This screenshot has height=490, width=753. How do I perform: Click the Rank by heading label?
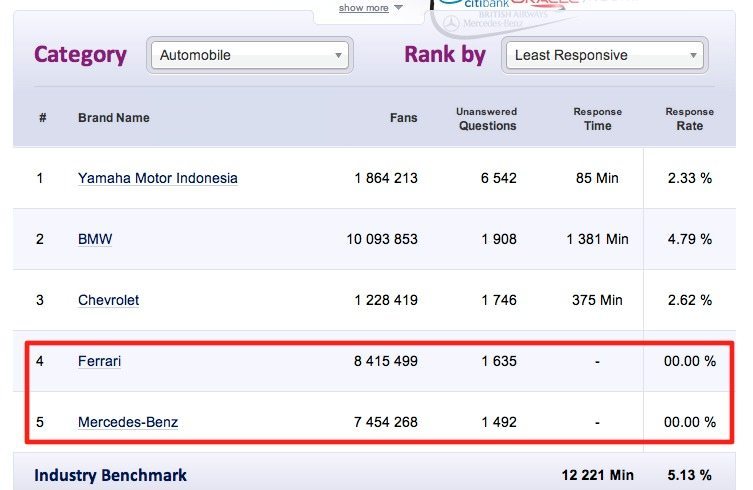(445, 54)
